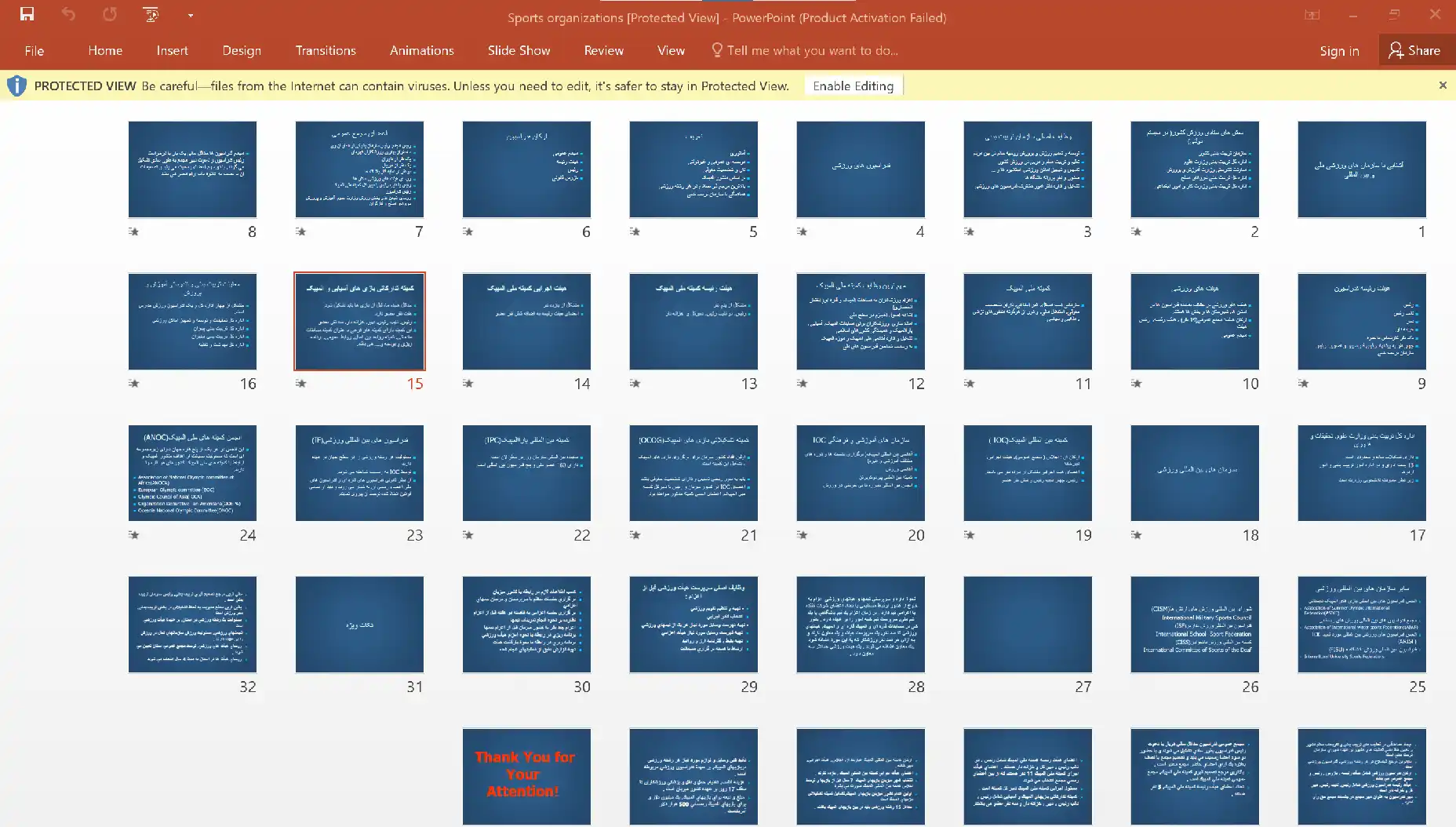Click the Undo arrow icon
This screenshot has height=827, width=1456.
tap(68, 14)
